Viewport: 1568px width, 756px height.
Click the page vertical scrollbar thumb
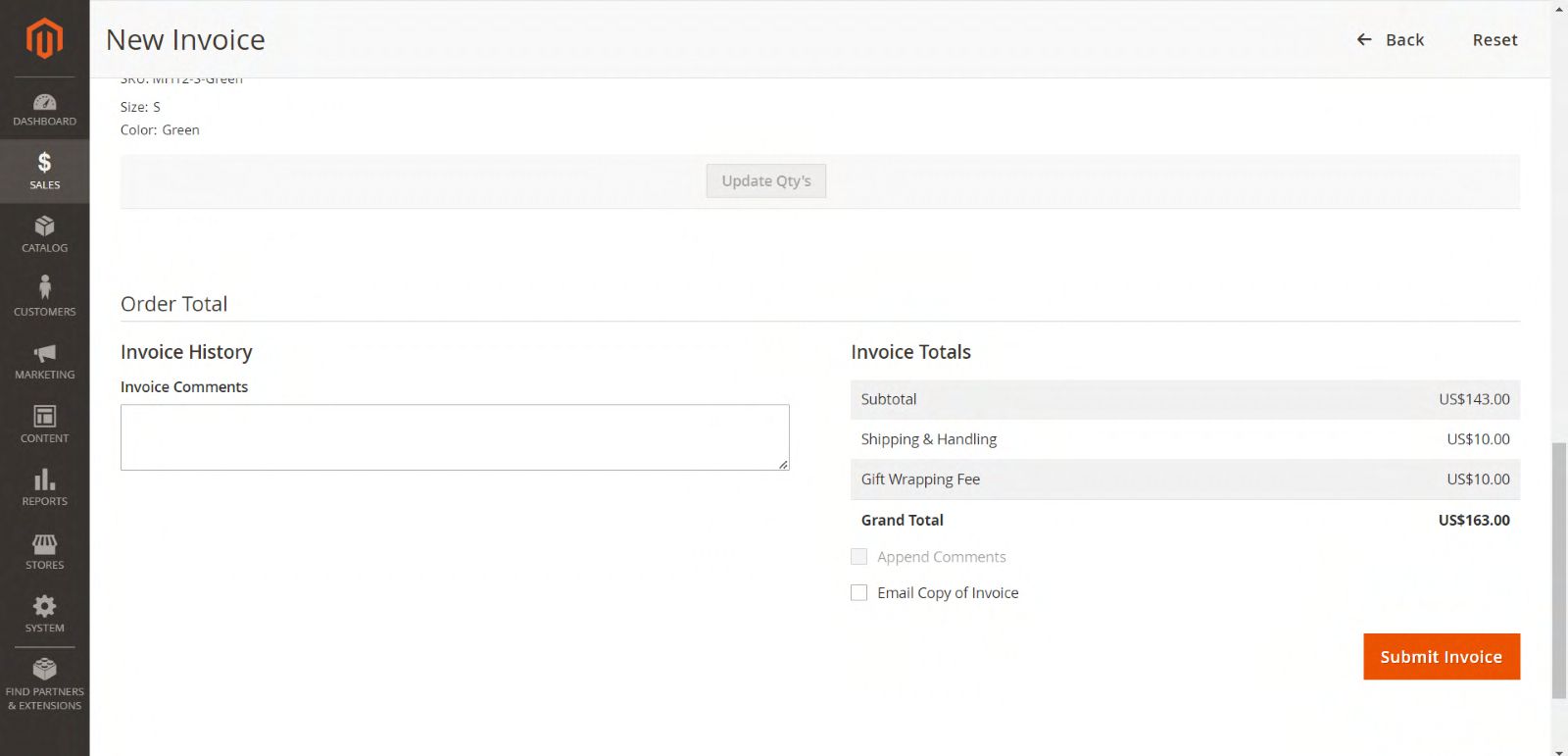click(1559, 569)
